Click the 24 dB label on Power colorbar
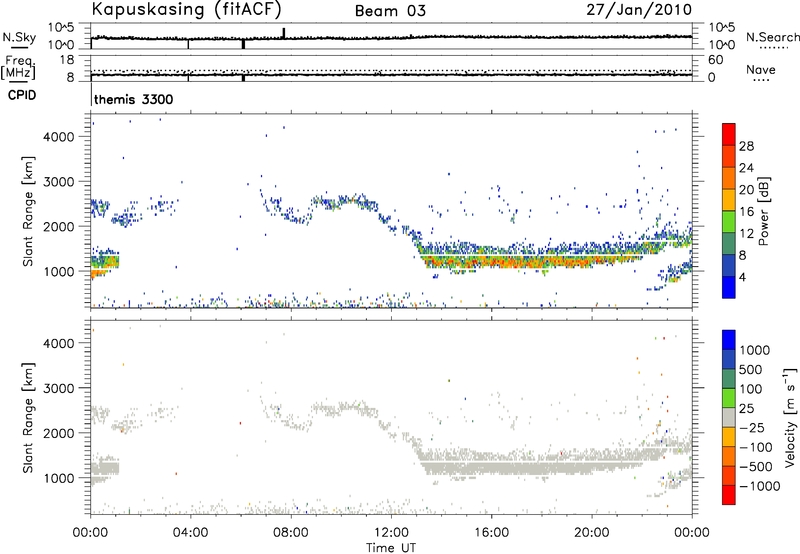This screenshot has height=554, width=800. (x=746, y=168)
